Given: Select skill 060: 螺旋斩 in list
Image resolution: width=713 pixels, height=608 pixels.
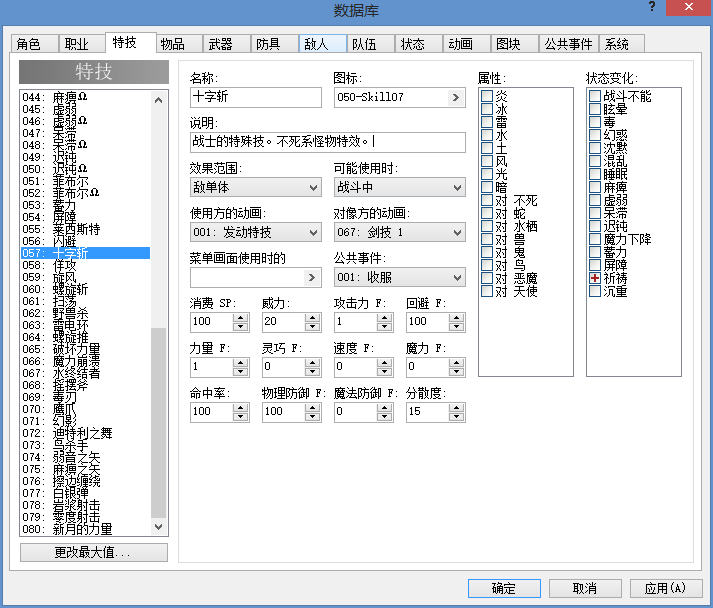Looking at the screenshot, I should [x=85, y=289].
